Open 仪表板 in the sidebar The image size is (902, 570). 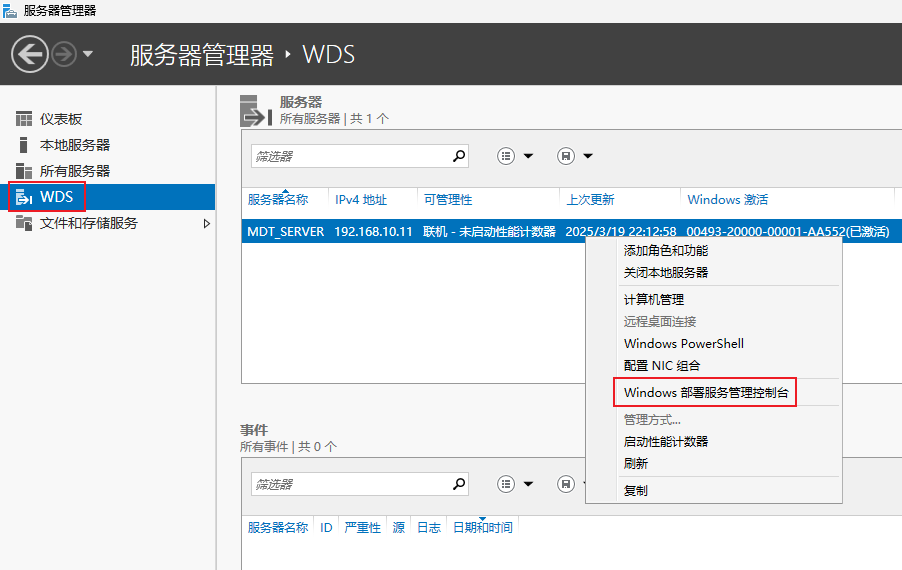(61, 119)
